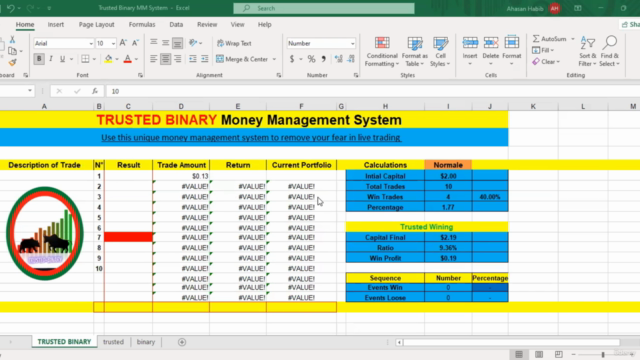Apply percent style
640x360 pixels.
[x=311, y=59]
